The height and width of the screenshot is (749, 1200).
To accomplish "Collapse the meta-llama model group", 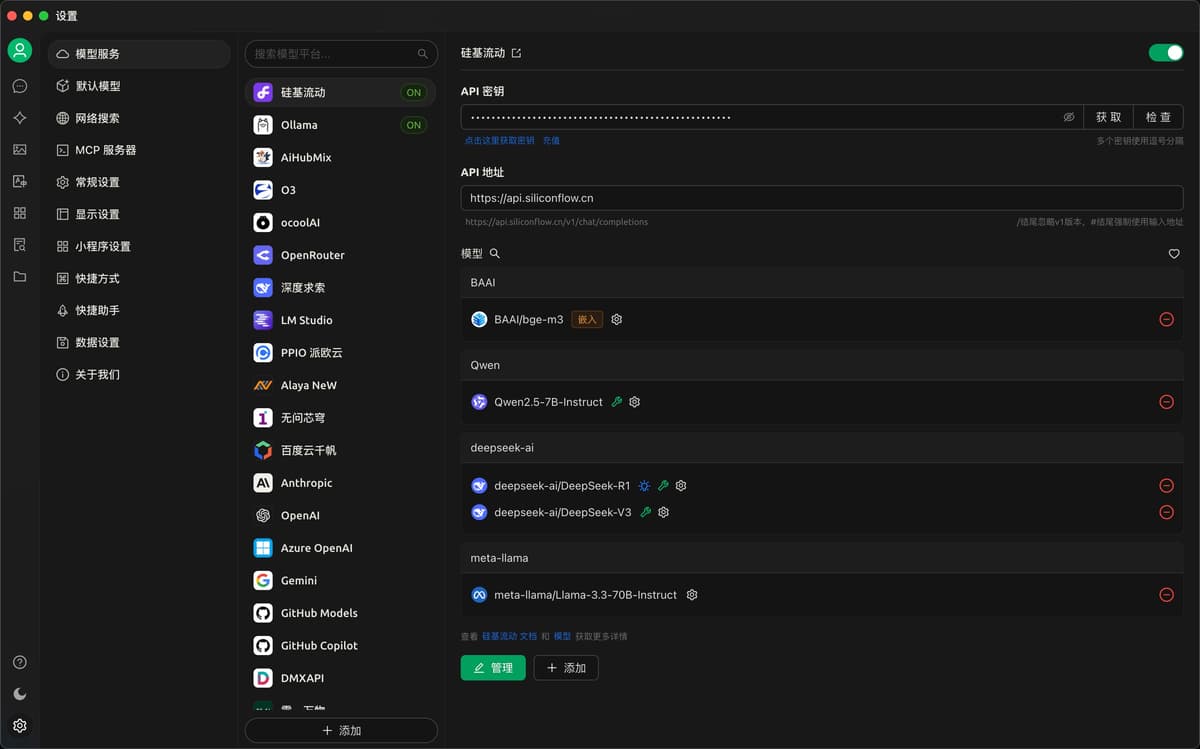I will point(822,558).
